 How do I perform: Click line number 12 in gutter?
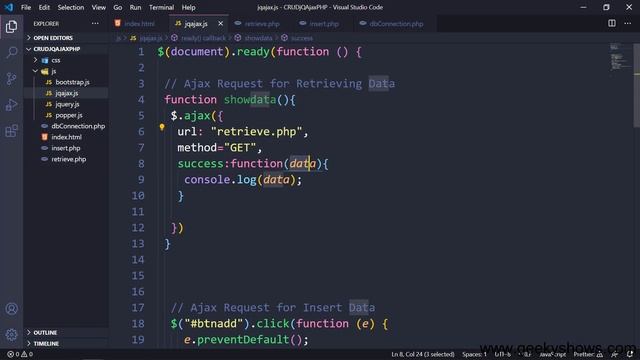(138, 228)
